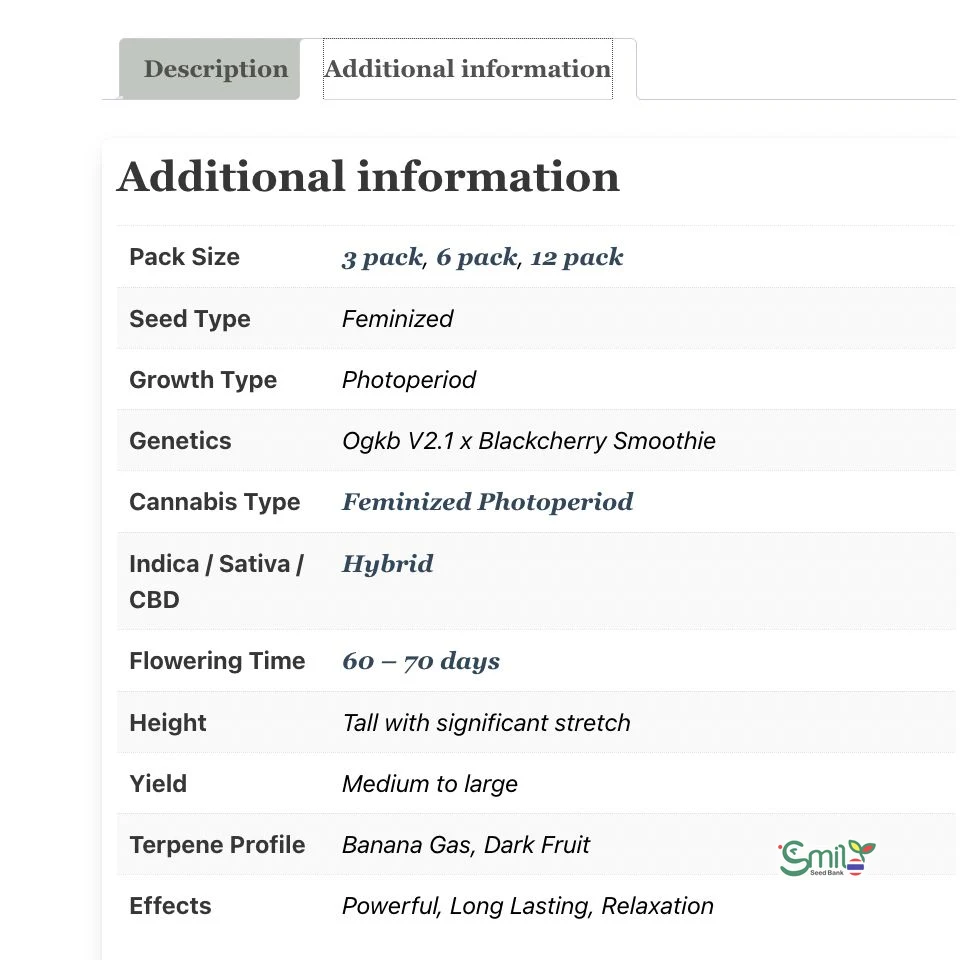
Task: Switch to the Description tab
Action: coord(215,69)
